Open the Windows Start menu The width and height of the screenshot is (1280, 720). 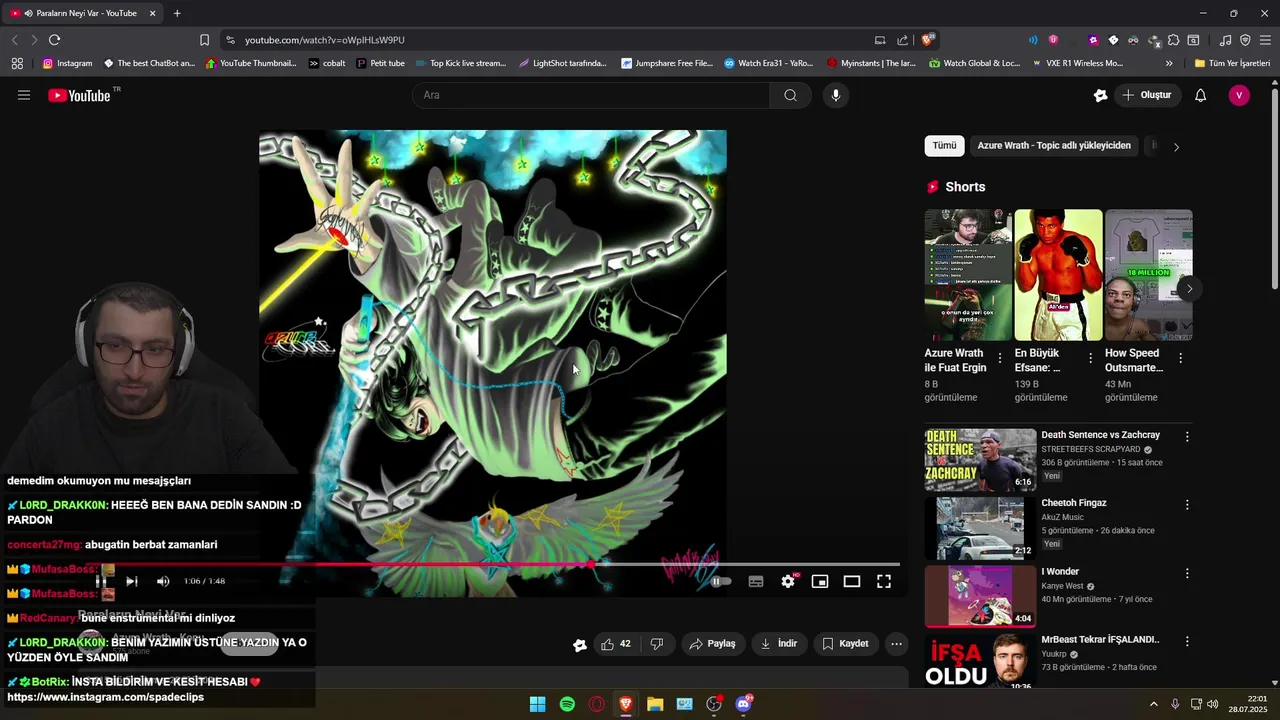pos(537,704)
